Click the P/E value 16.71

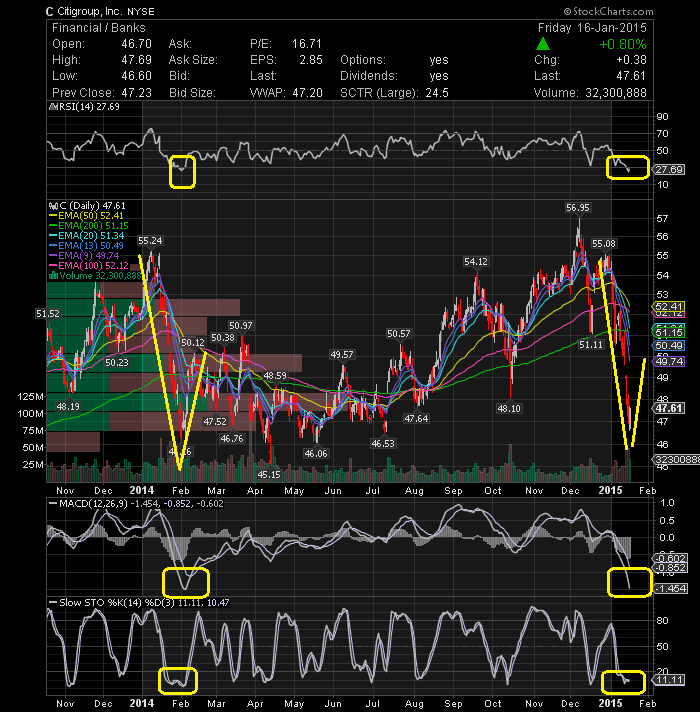pyautogui.click(x=307, y=44)
